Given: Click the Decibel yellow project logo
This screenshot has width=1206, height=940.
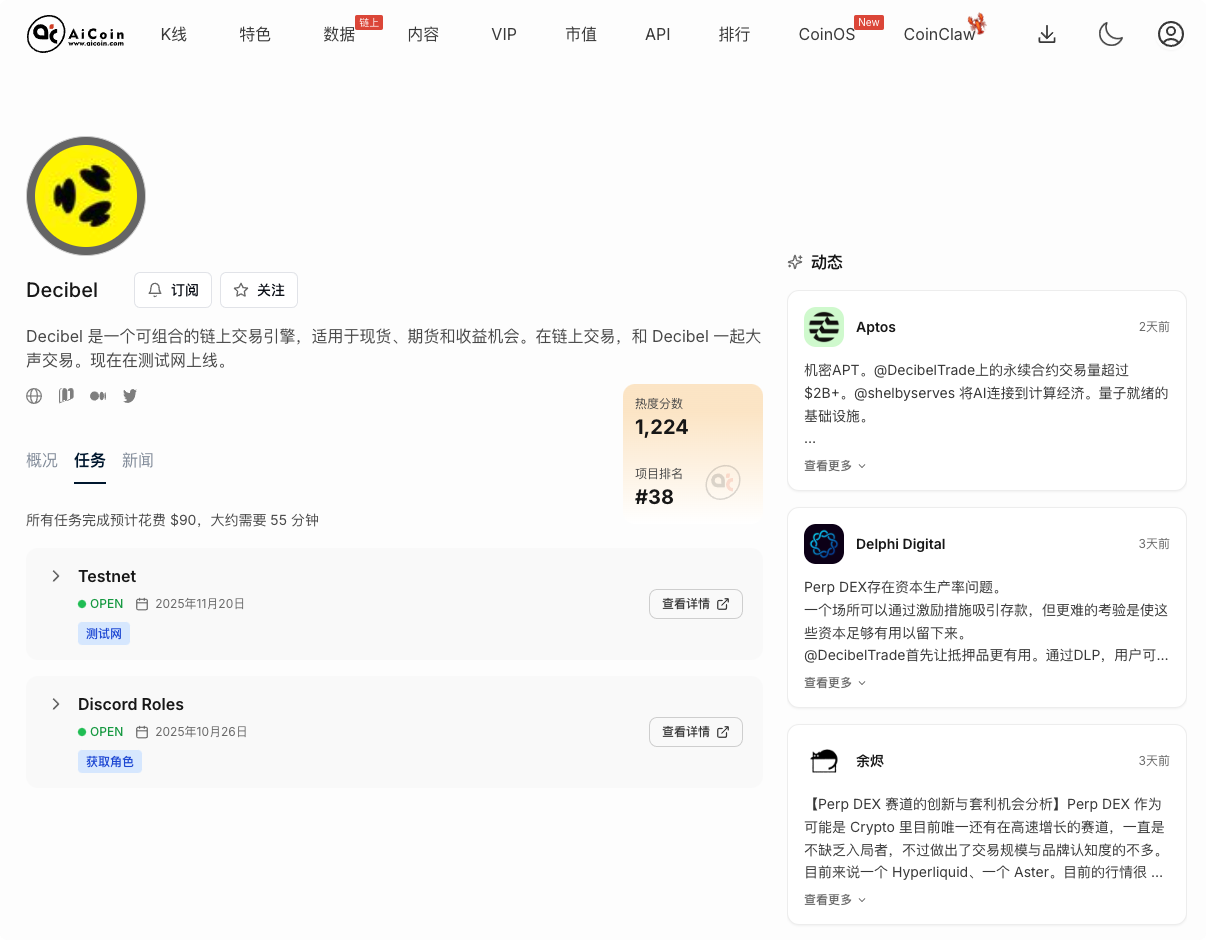Looking at the screenshot, I should [x=86, y=196].
